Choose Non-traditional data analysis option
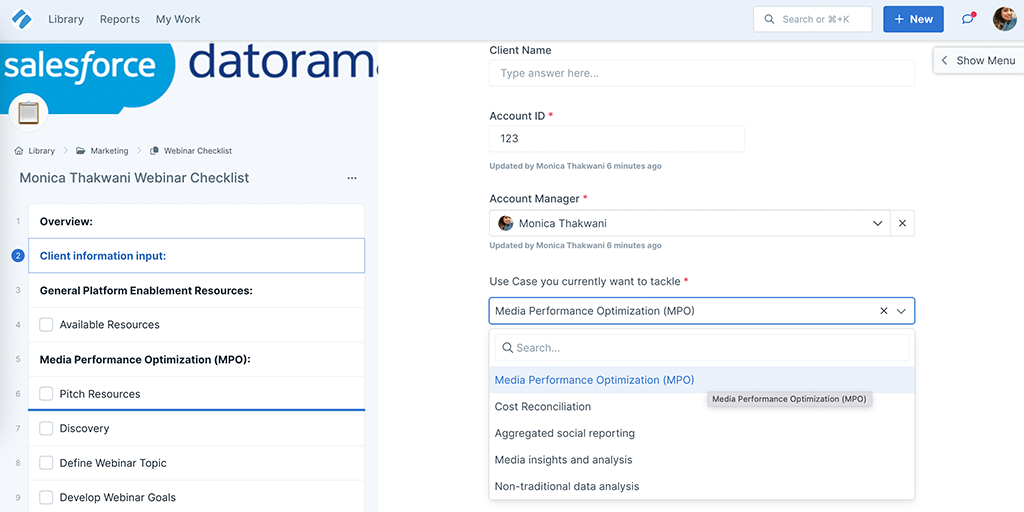 701,487
